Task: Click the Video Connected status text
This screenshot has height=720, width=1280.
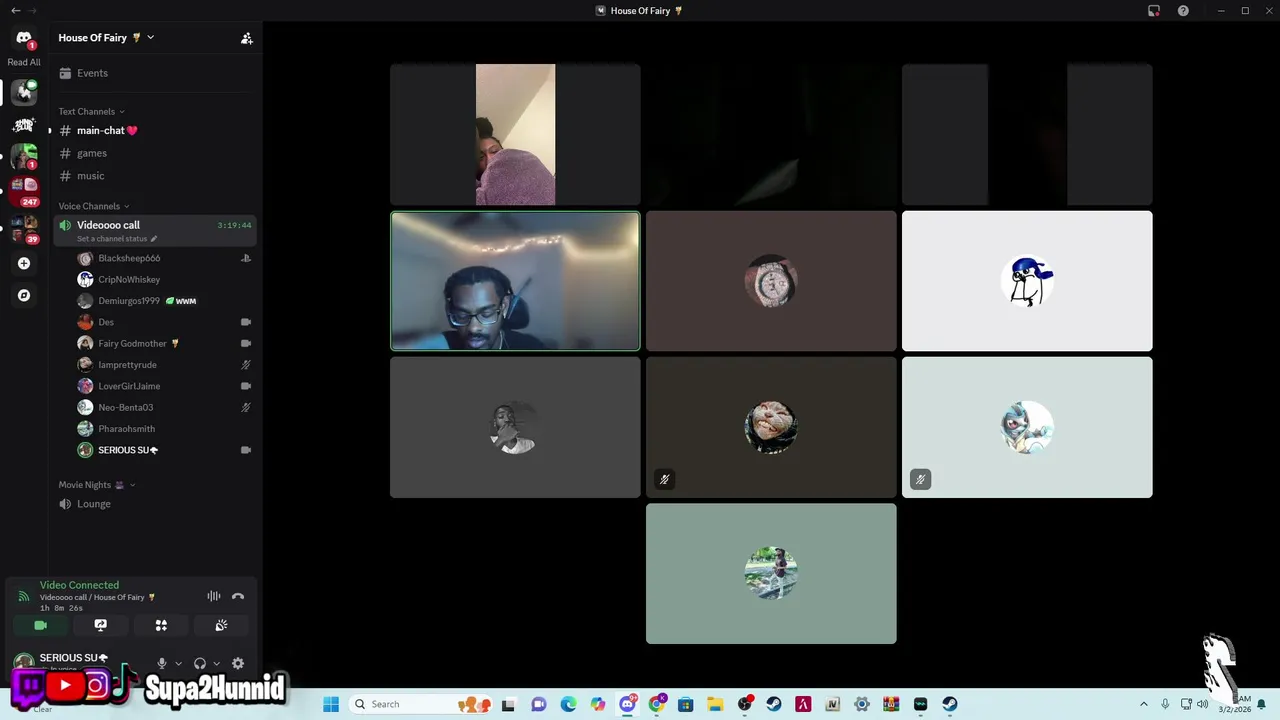Action: tap(79, 585)
